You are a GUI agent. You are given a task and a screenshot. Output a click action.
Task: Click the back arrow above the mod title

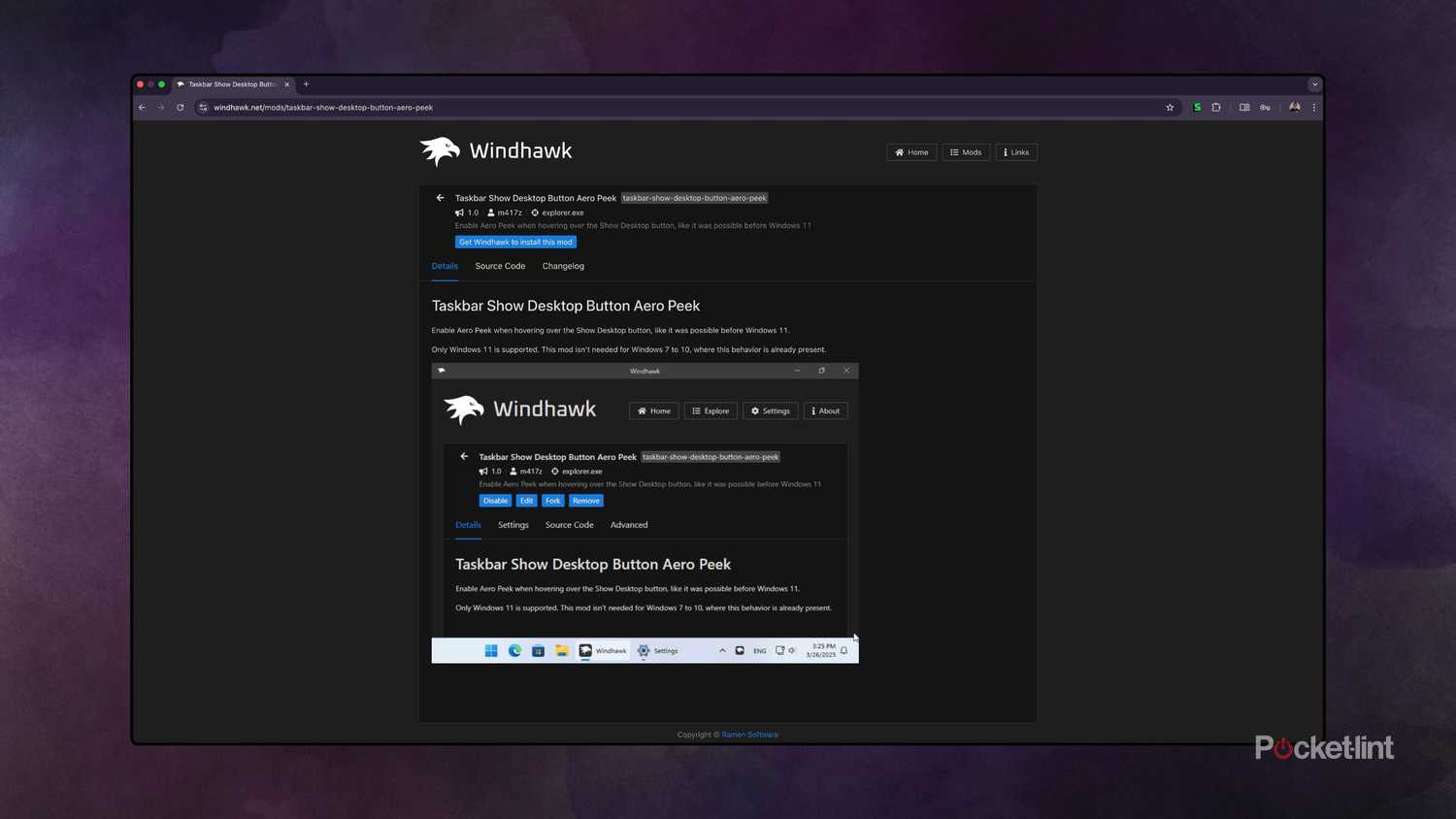pyautogui.click(x=440, y=198)
